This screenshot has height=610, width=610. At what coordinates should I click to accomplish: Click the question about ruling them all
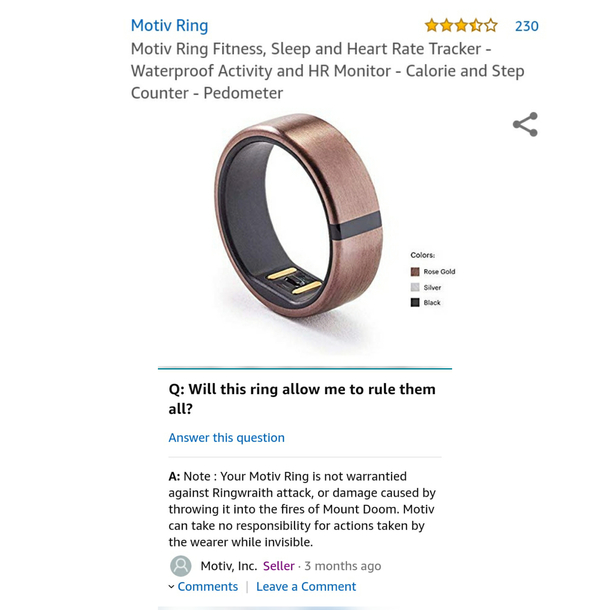(x=302, y=399)
